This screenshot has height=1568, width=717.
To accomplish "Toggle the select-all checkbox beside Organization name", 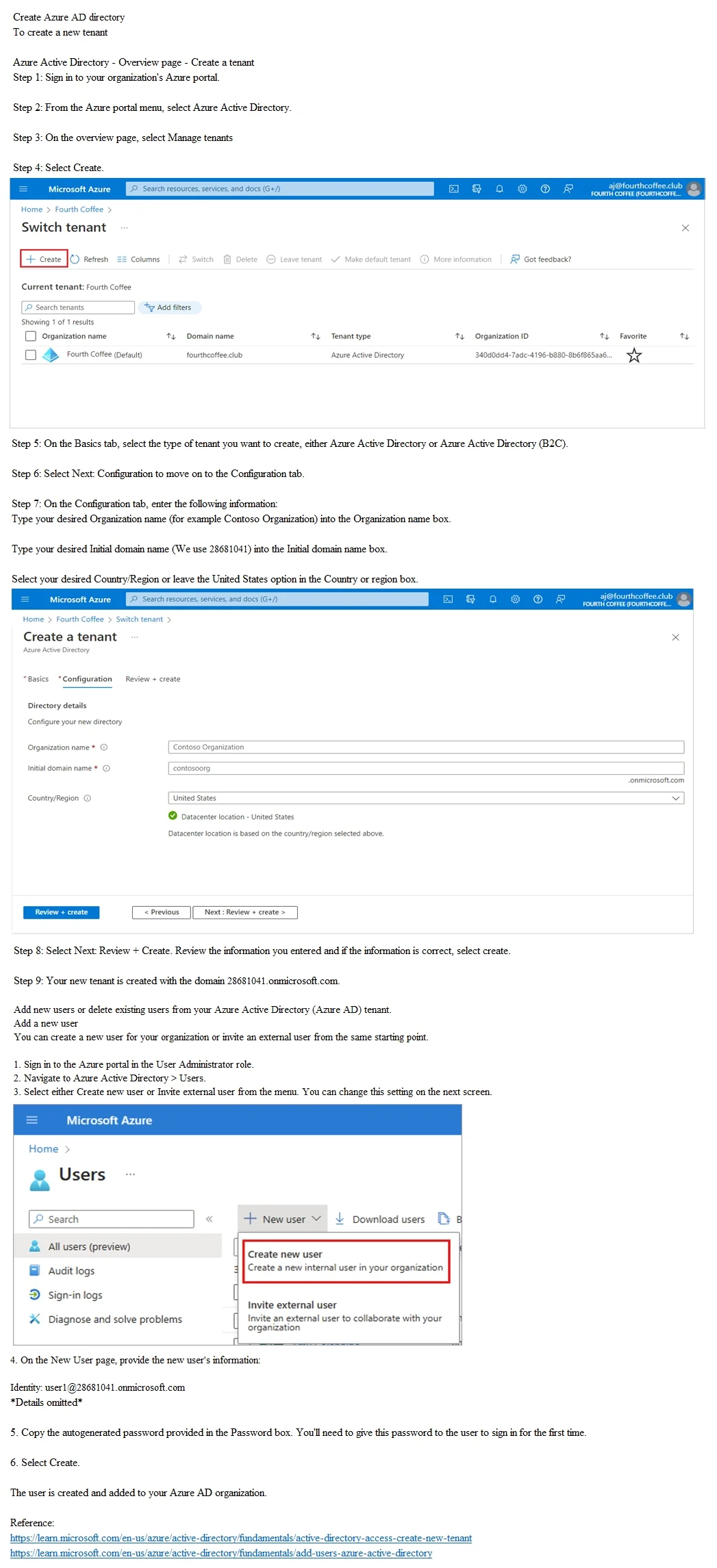I will pos(30,336).
